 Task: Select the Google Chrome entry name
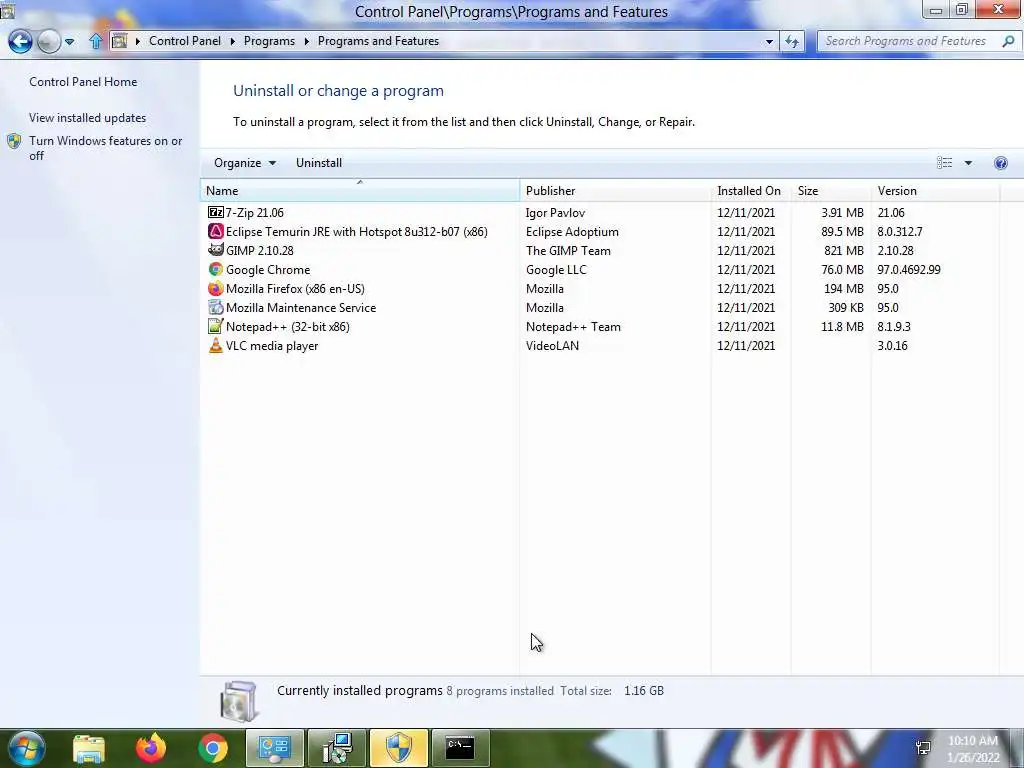coord(268,269)
